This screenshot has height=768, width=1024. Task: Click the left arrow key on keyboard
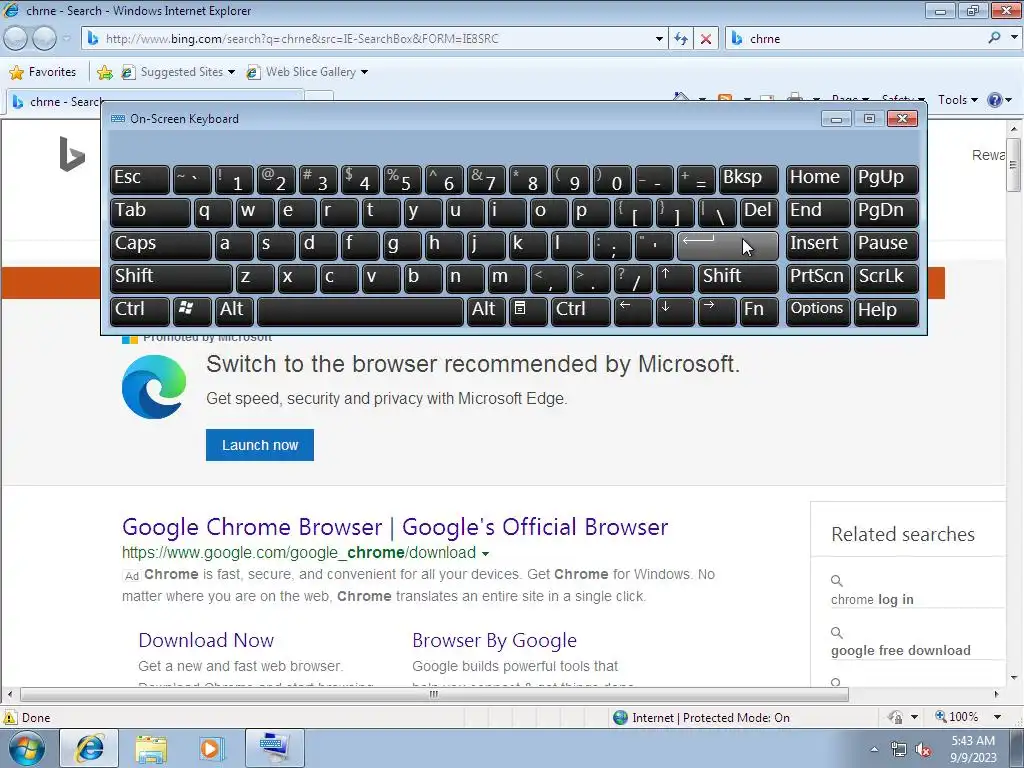[633, 310]
